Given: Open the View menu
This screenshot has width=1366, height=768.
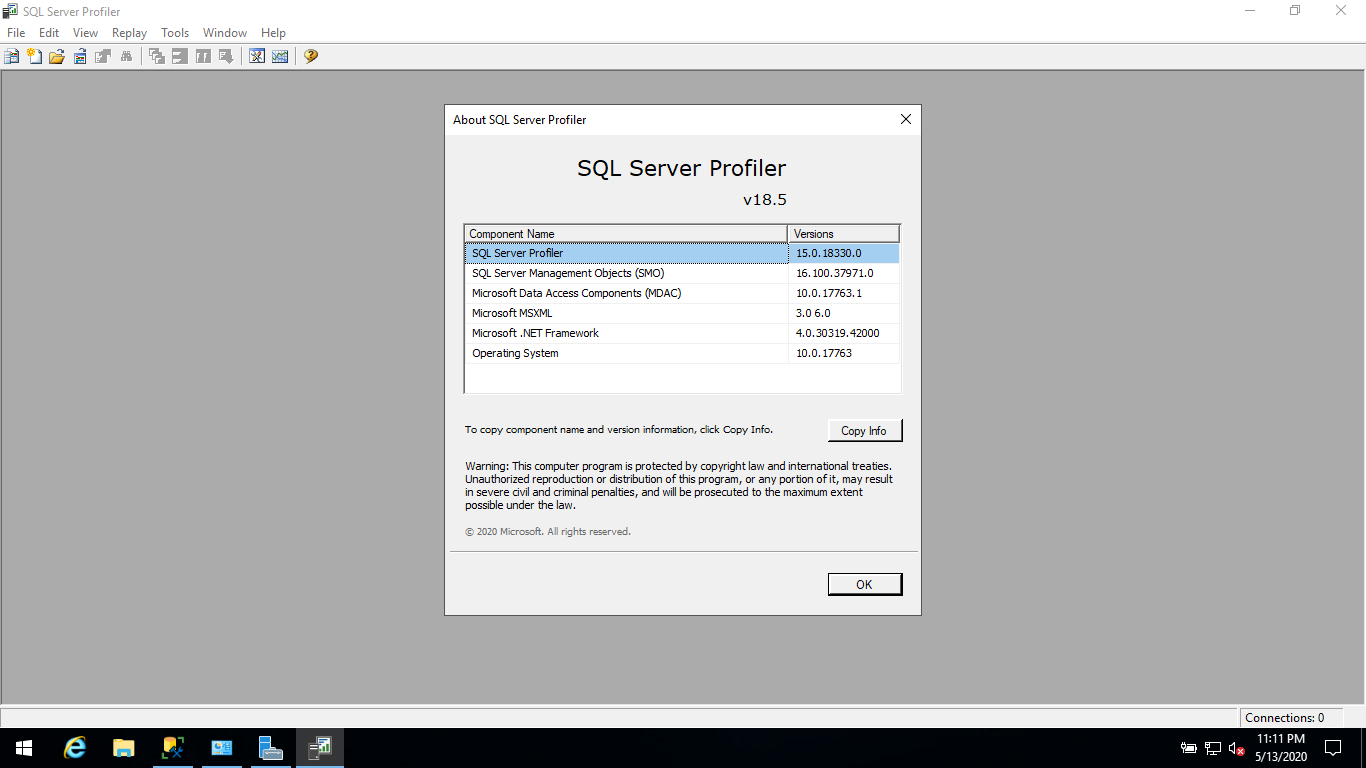Looking at the screenshot, I should [85, 33].
